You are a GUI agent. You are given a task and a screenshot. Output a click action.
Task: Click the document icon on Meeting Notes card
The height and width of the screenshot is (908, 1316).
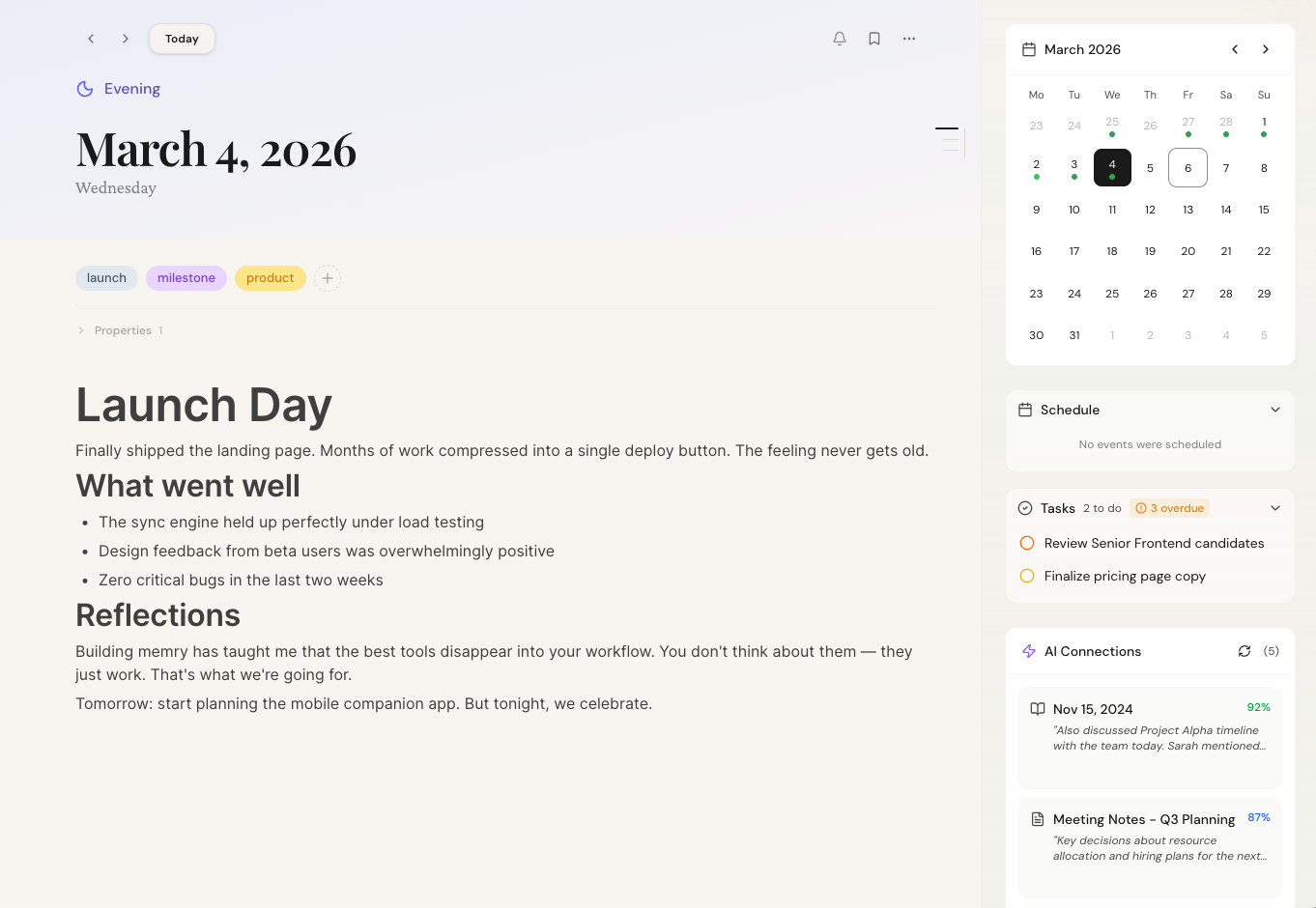pos(1036,819)
